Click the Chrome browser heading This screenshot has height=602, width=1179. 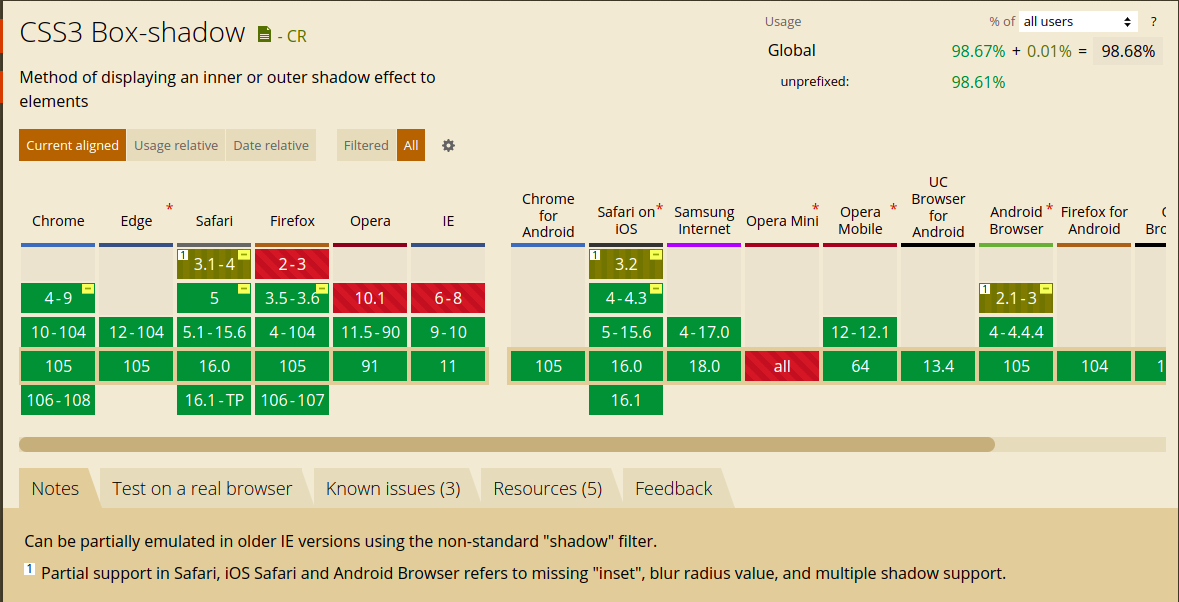[58, 221]
